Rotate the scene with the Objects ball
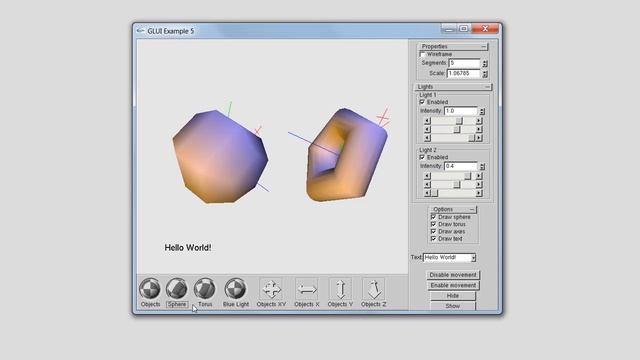Screen dimensions: 640x360 pyautogui.click(x=150, y=289)
